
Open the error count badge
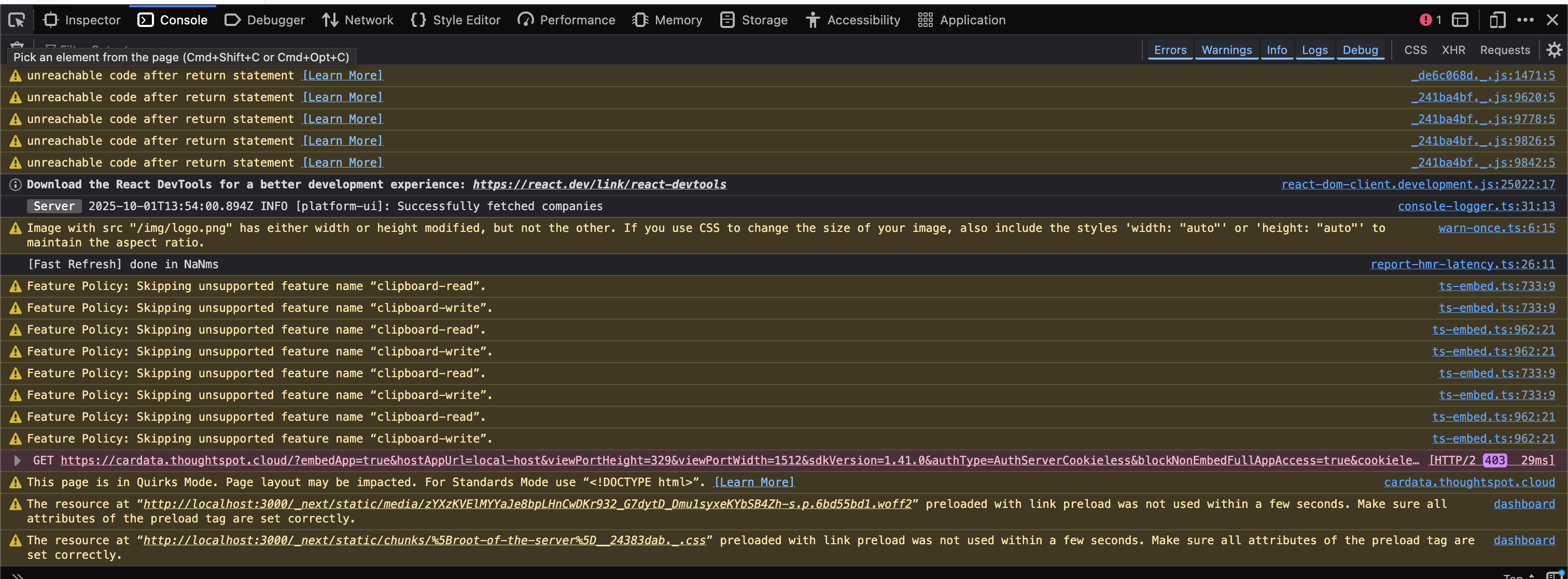tap(1430, 20)
